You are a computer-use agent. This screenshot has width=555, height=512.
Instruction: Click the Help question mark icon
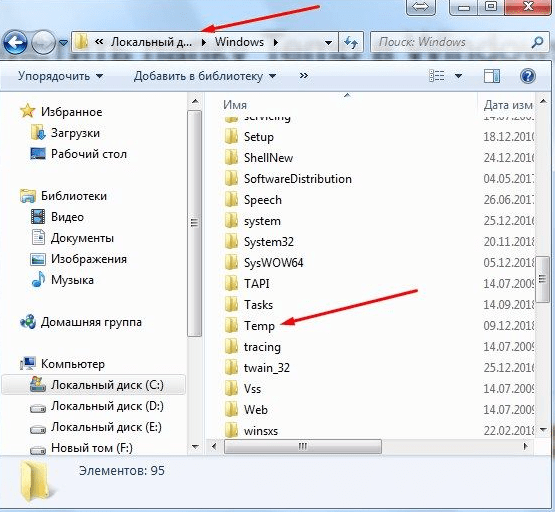click(527, 76)
